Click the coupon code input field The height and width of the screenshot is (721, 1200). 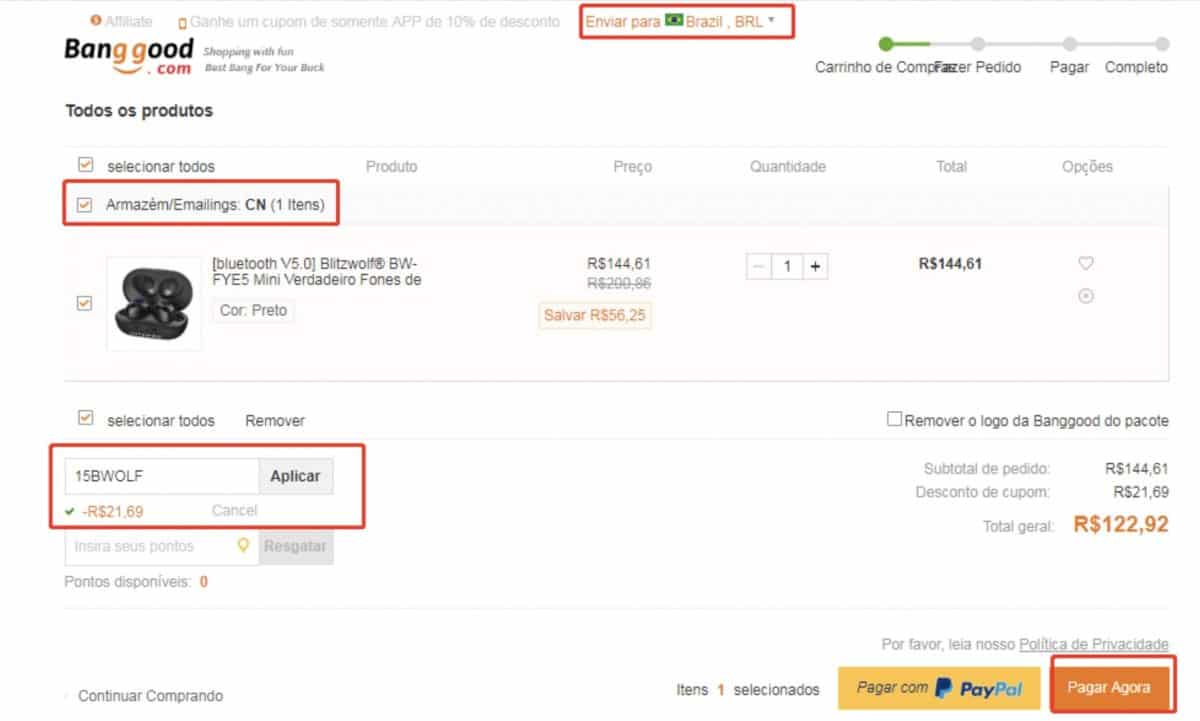click(x=162, y=476)
